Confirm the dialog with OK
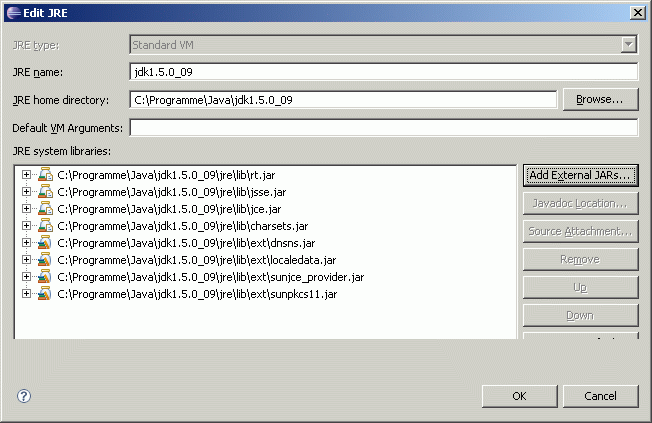Viewport: 652px width, 423px height. point(519,396)
